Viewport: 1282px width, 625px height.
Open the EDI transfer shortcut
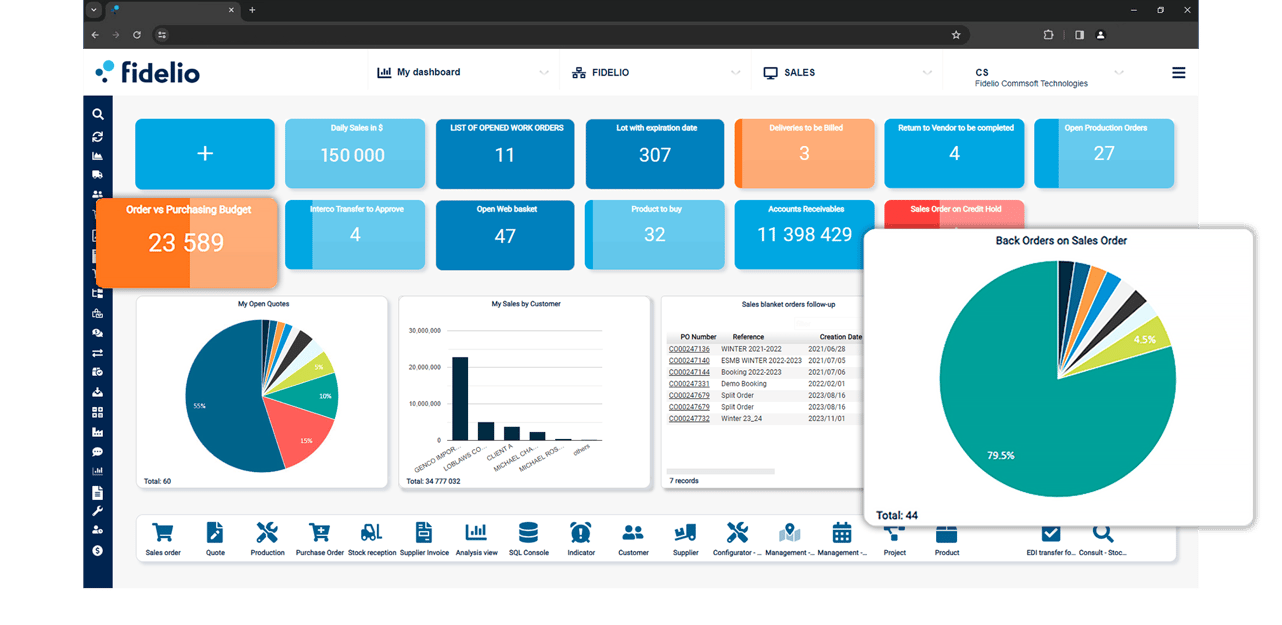point(1051,539)
